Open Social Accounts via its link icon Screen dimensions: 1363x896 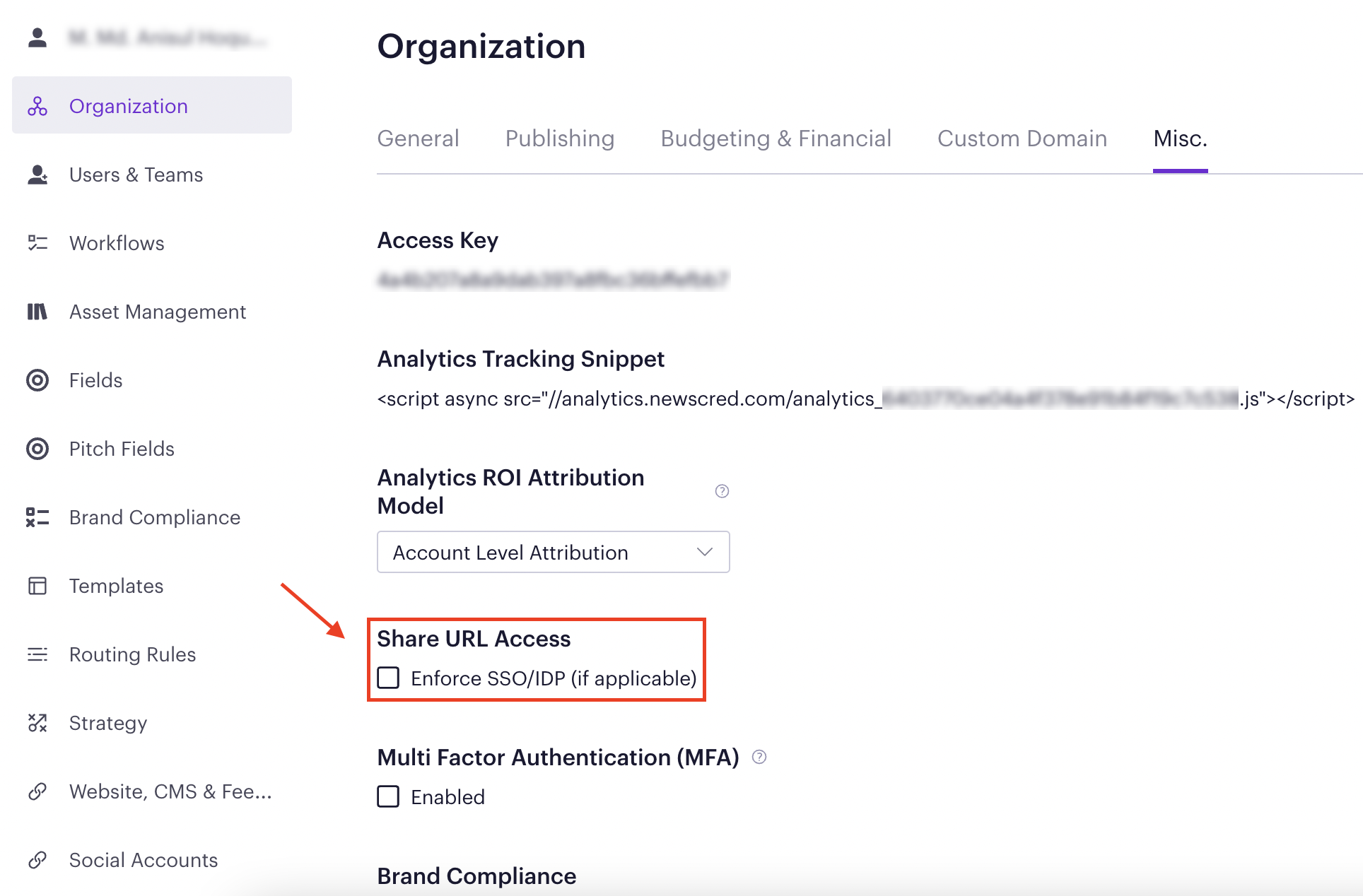(37, 860)
